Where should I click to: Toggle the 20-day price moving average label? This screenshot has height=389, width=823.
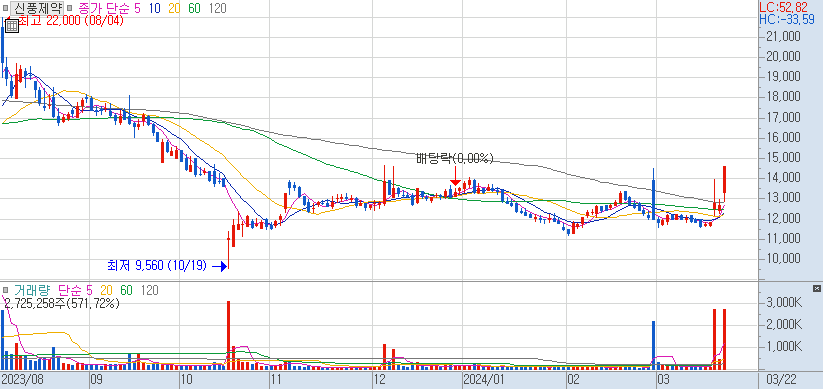coord(175,8)
